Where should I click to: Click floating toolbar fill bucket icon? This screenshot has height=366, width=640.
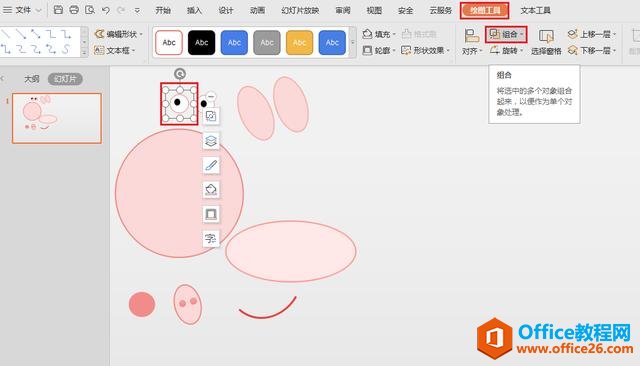[x=211, y=190]
